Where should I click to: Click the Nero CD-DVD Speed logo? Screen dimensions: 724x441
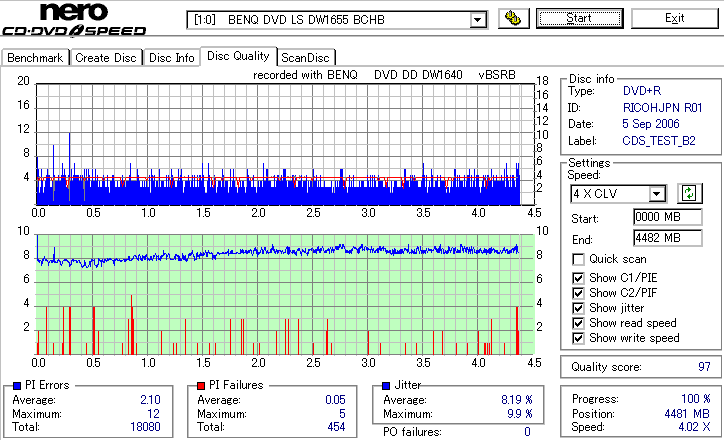[74, 19]
